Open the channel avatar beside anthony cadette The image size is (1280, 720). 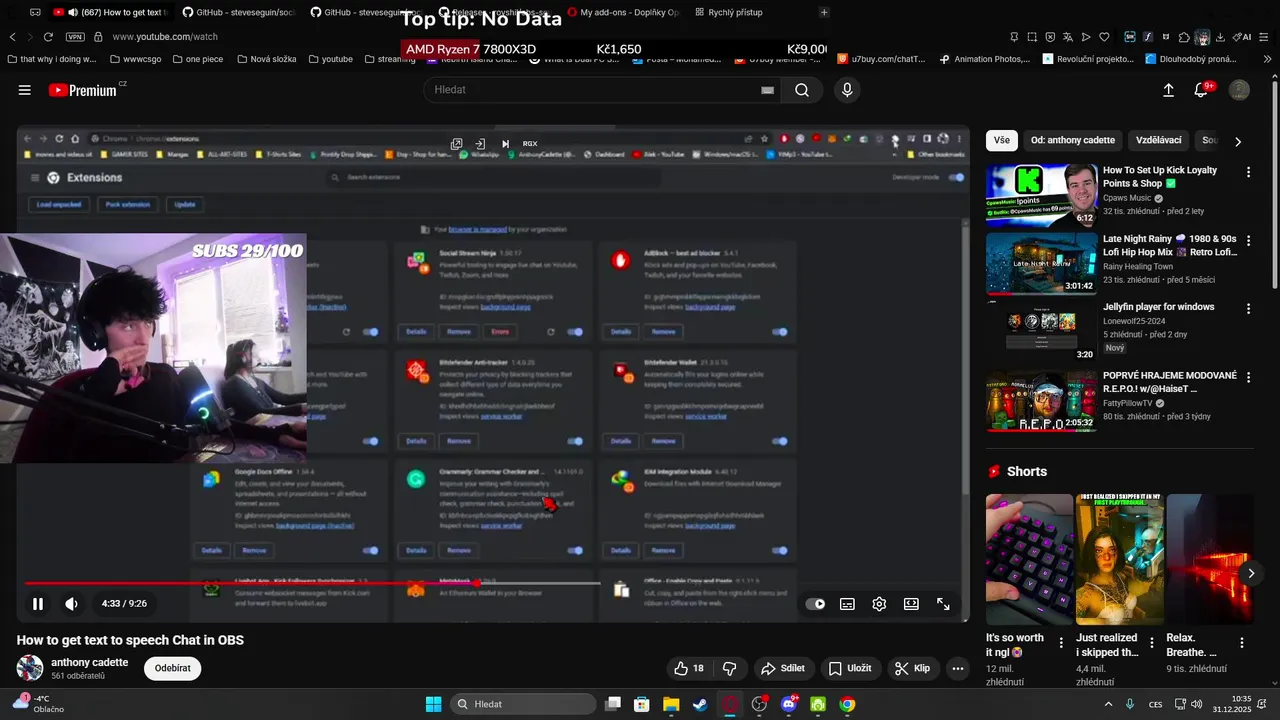point(30,668)
